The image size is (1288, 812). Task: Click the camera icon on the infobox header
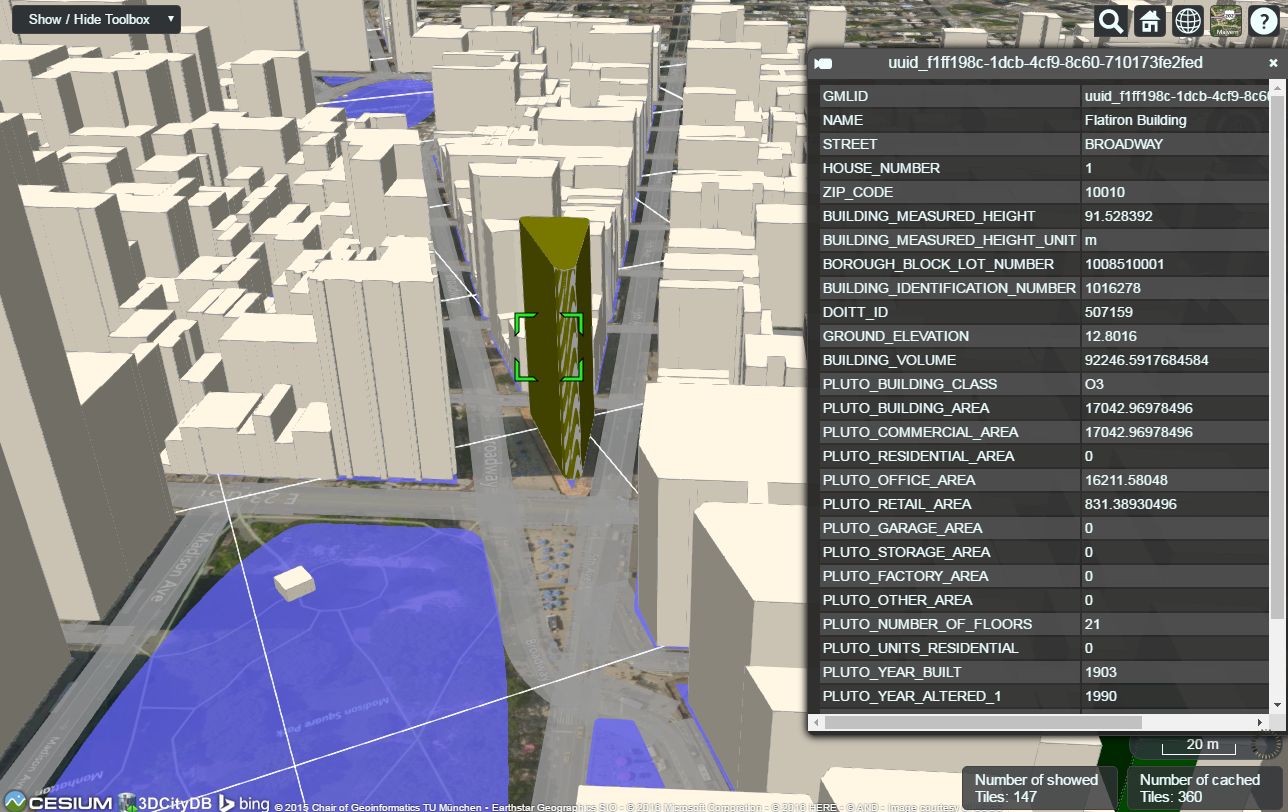click(x=822, y=62)
